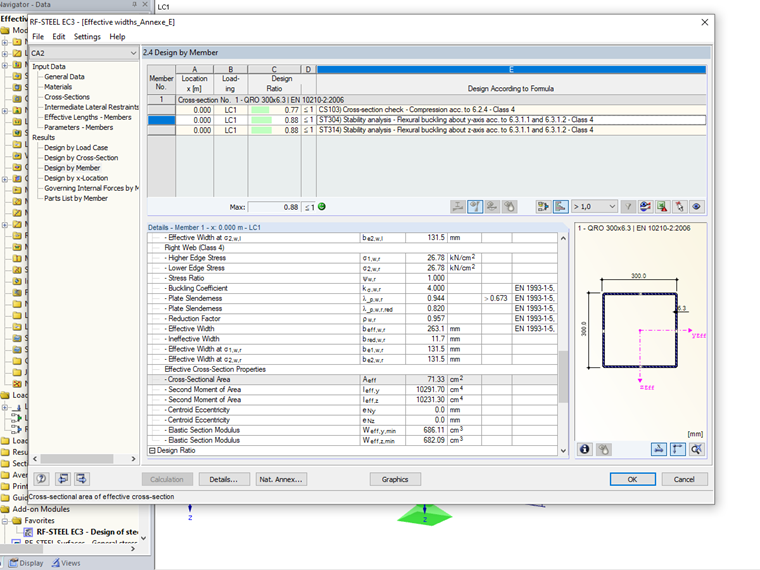The image size is (760, 570).
Task: Click the Graphics button
Action: pos(395,479)
